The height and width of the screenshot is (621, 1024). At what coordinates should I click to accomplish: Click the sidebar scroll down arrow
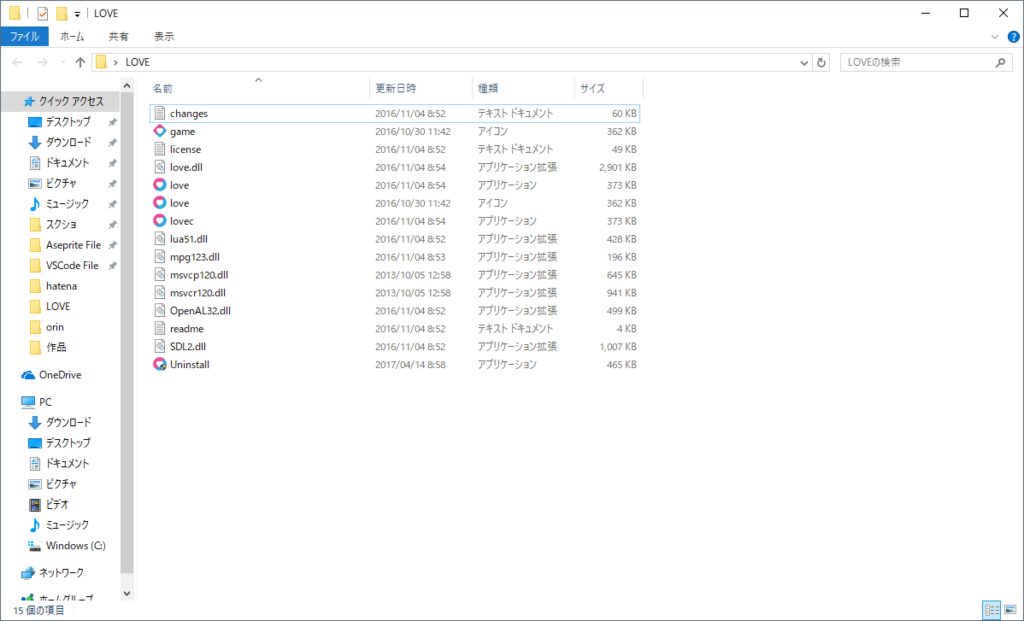coord(127,594)
